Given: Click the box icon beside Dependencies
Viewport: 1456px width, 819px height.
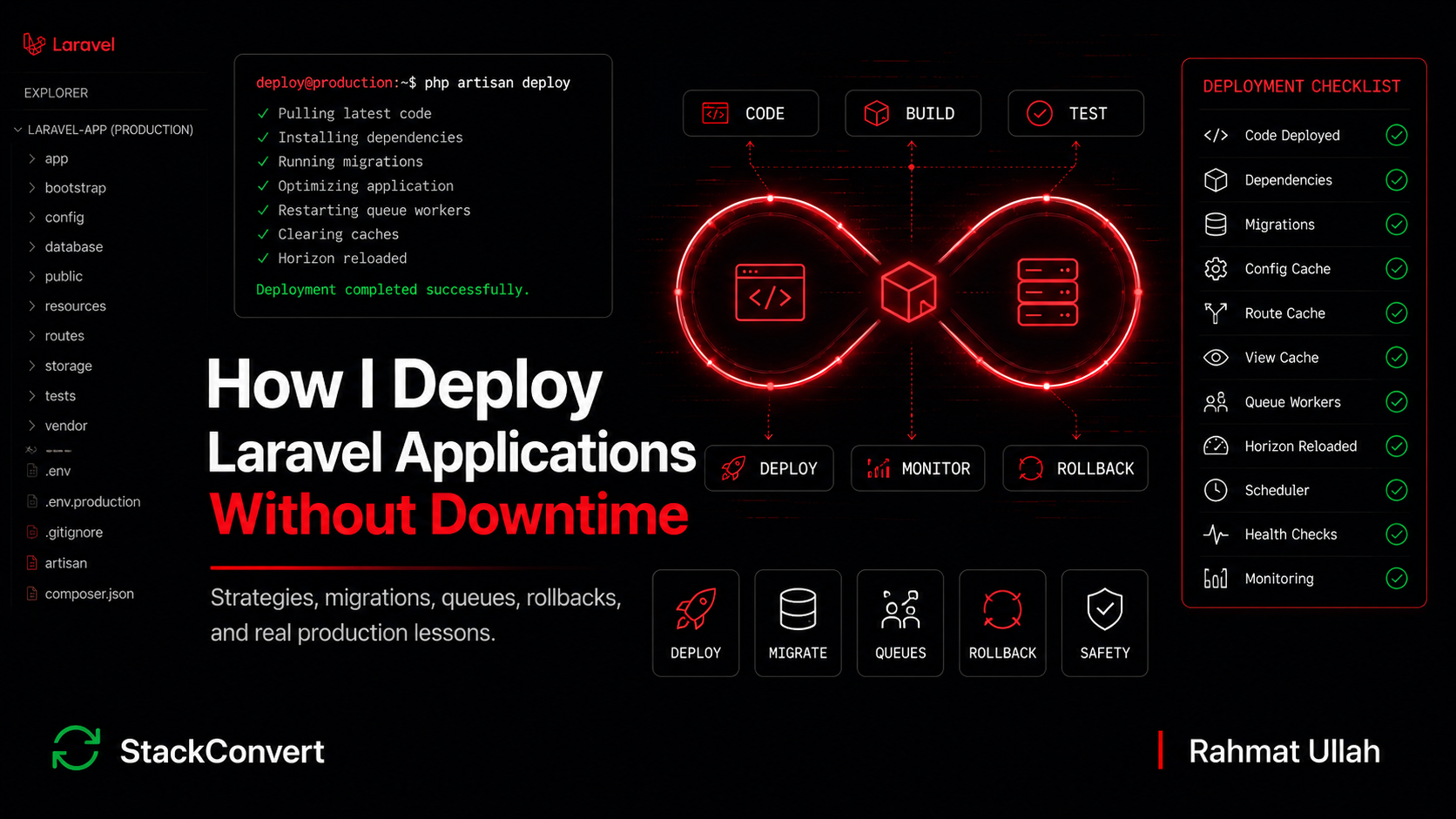Looking at the screenshot, I should [x=1216, y=179].
